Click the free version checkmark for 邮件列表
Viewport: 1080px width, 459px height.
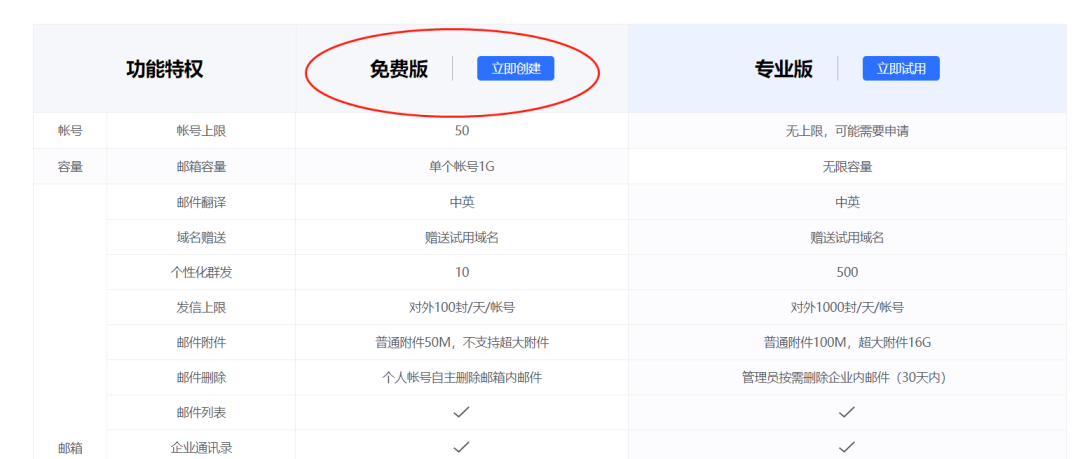461,412
